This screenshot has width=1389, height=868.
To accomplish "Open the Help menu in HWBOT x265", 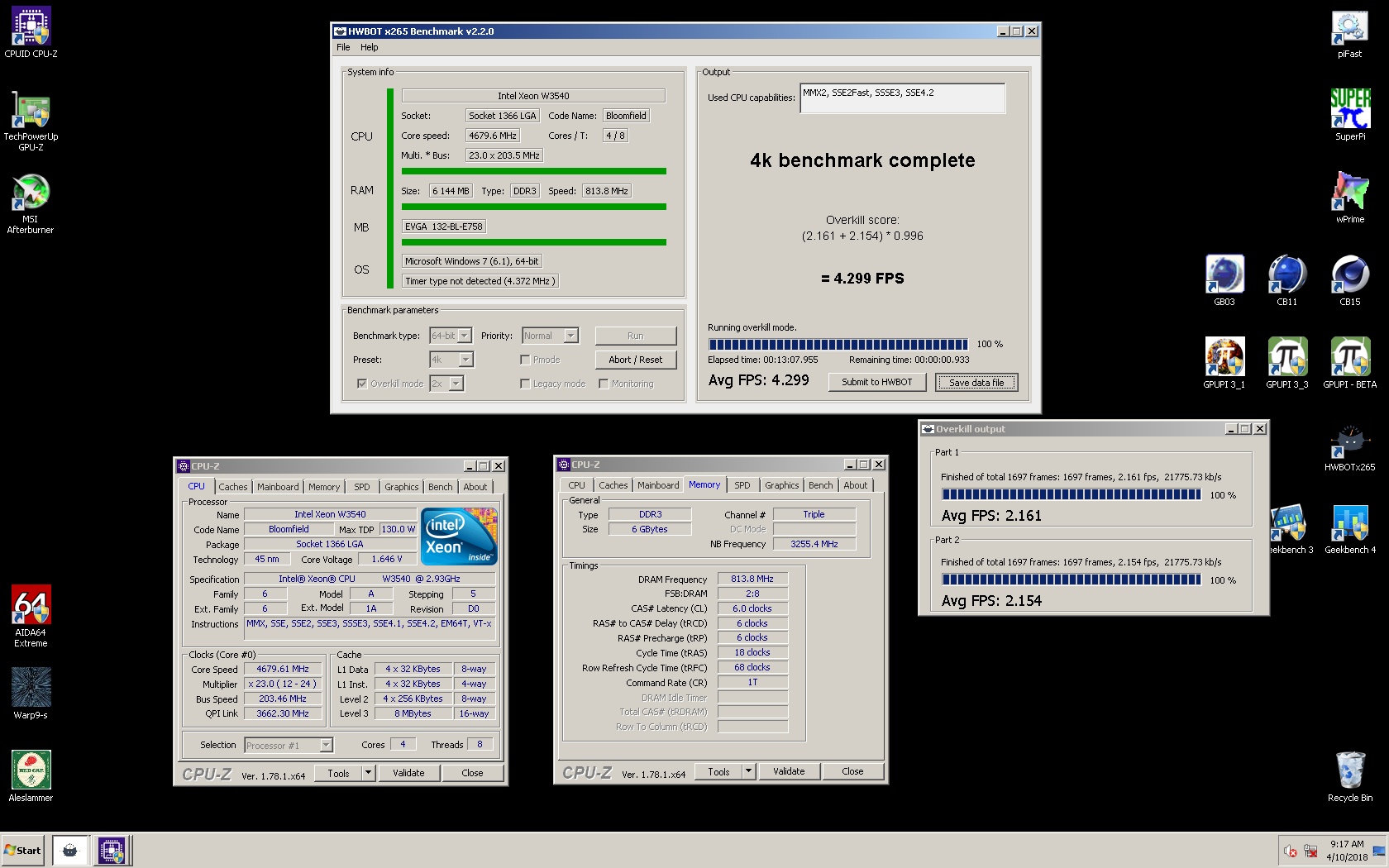I will pyautogui.click(x=370, y=48).
